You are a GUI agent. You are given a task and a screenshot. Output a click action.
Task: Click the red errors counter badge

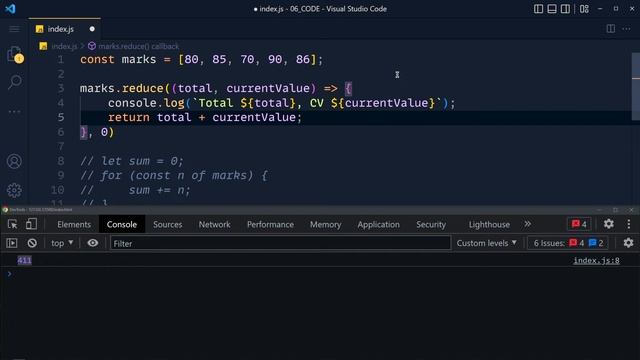tap(579, 224)
